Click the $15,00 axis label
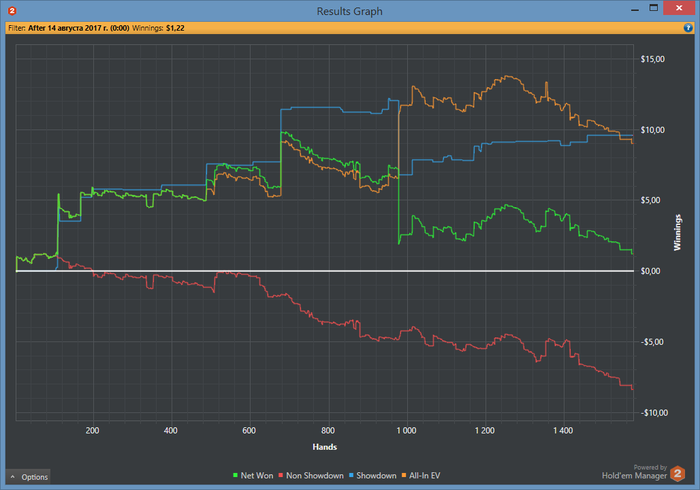 coord(653,59)
